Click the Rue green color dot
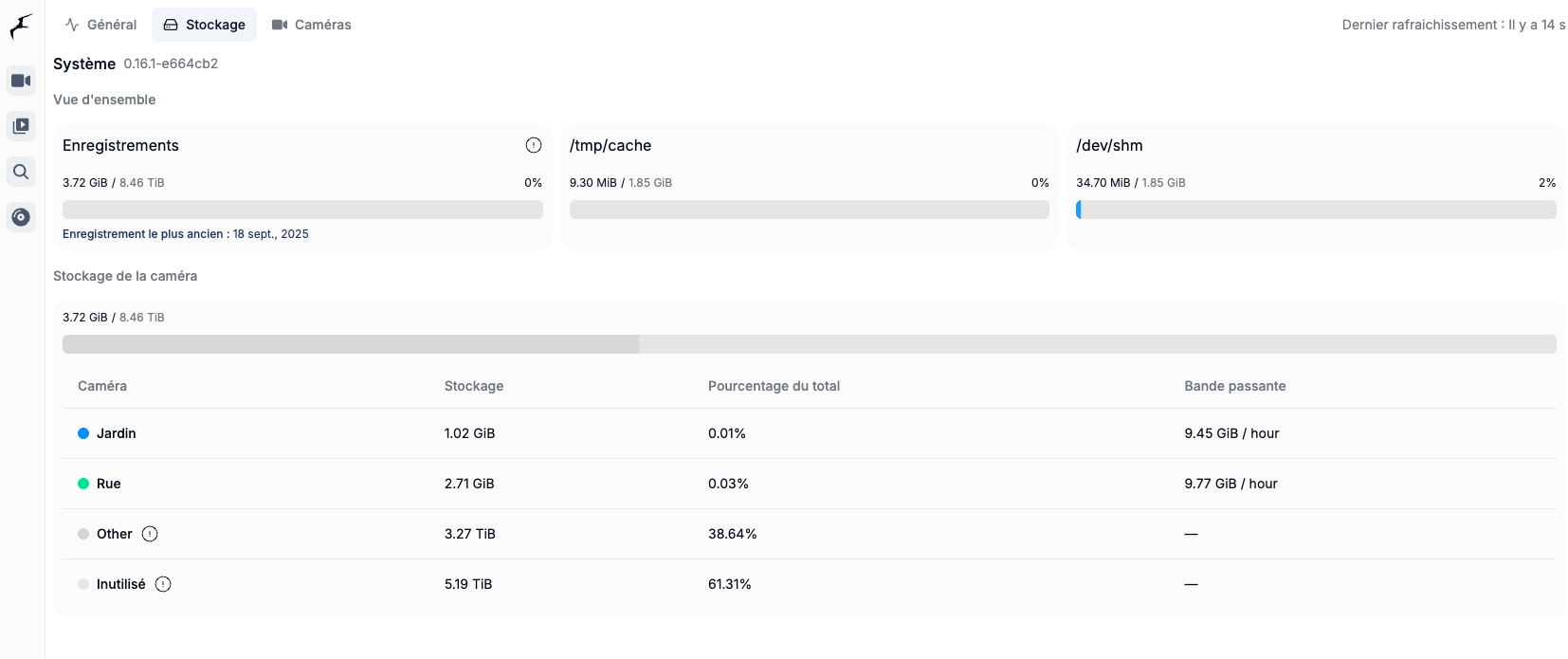Screen dimensions: 1568x659 [83, 484]
